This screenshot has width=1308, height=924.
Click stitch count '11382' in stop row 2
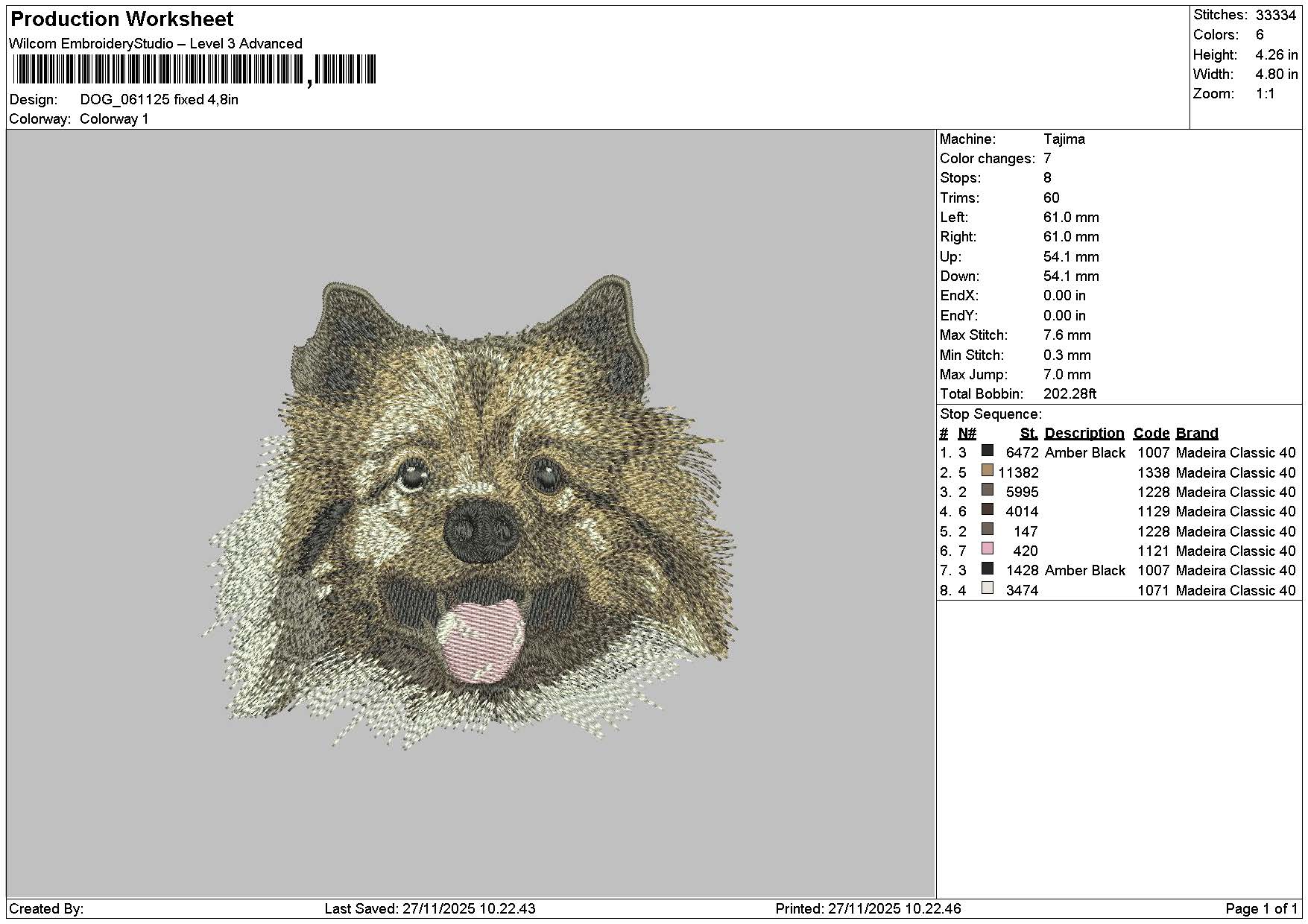coord(1018,472)
